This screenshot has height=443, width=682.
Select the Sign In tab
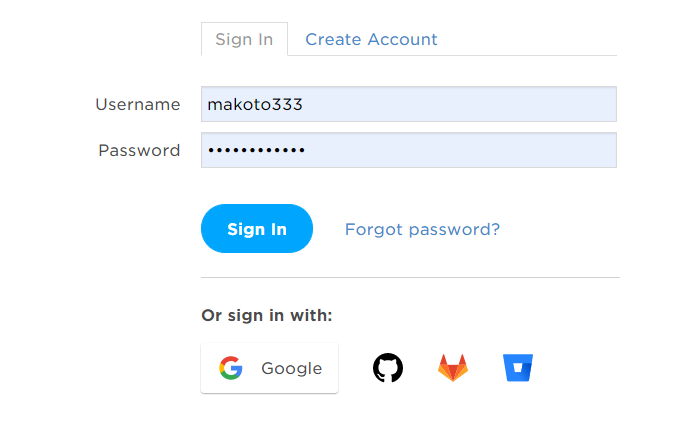point(244,40)
